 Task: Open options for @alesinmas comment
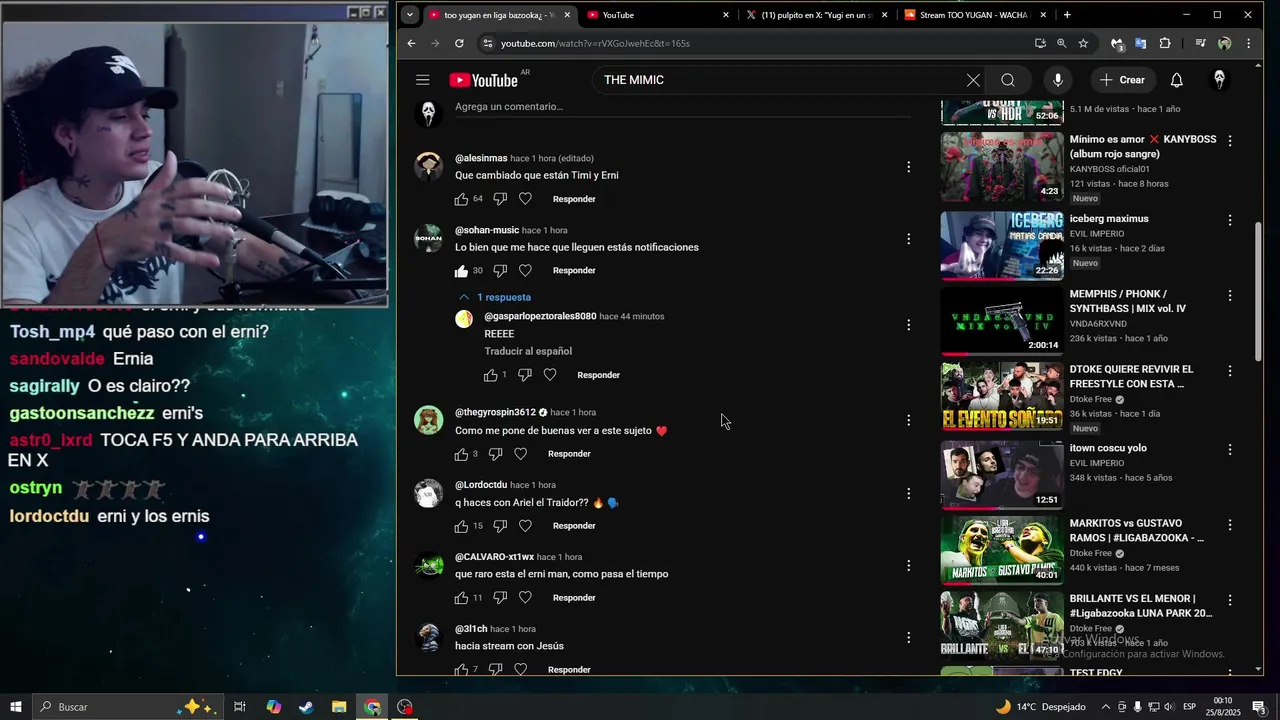pos(908,167)
